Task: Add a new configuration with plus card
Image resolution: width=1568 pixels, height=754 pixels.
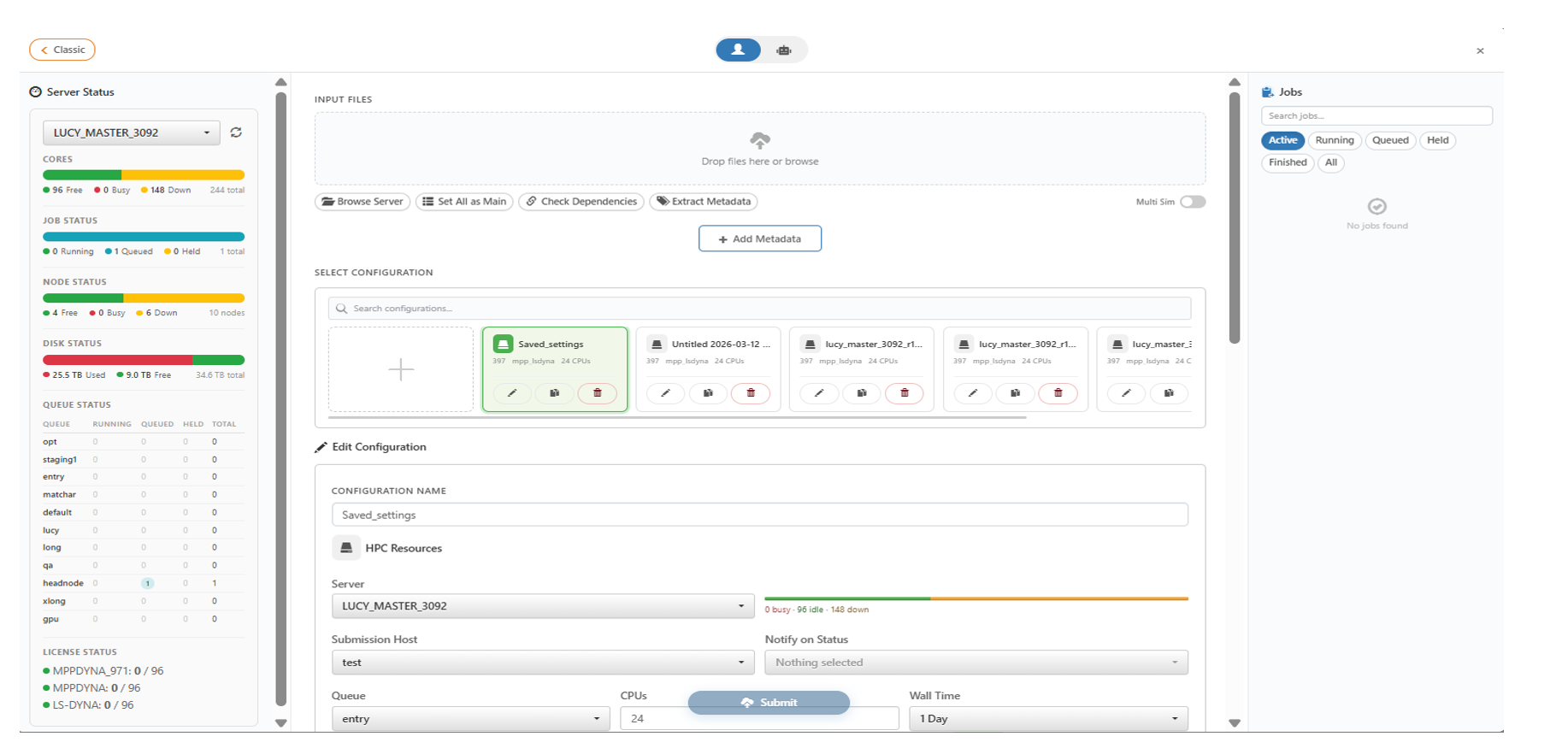Action: pos(401,369)
